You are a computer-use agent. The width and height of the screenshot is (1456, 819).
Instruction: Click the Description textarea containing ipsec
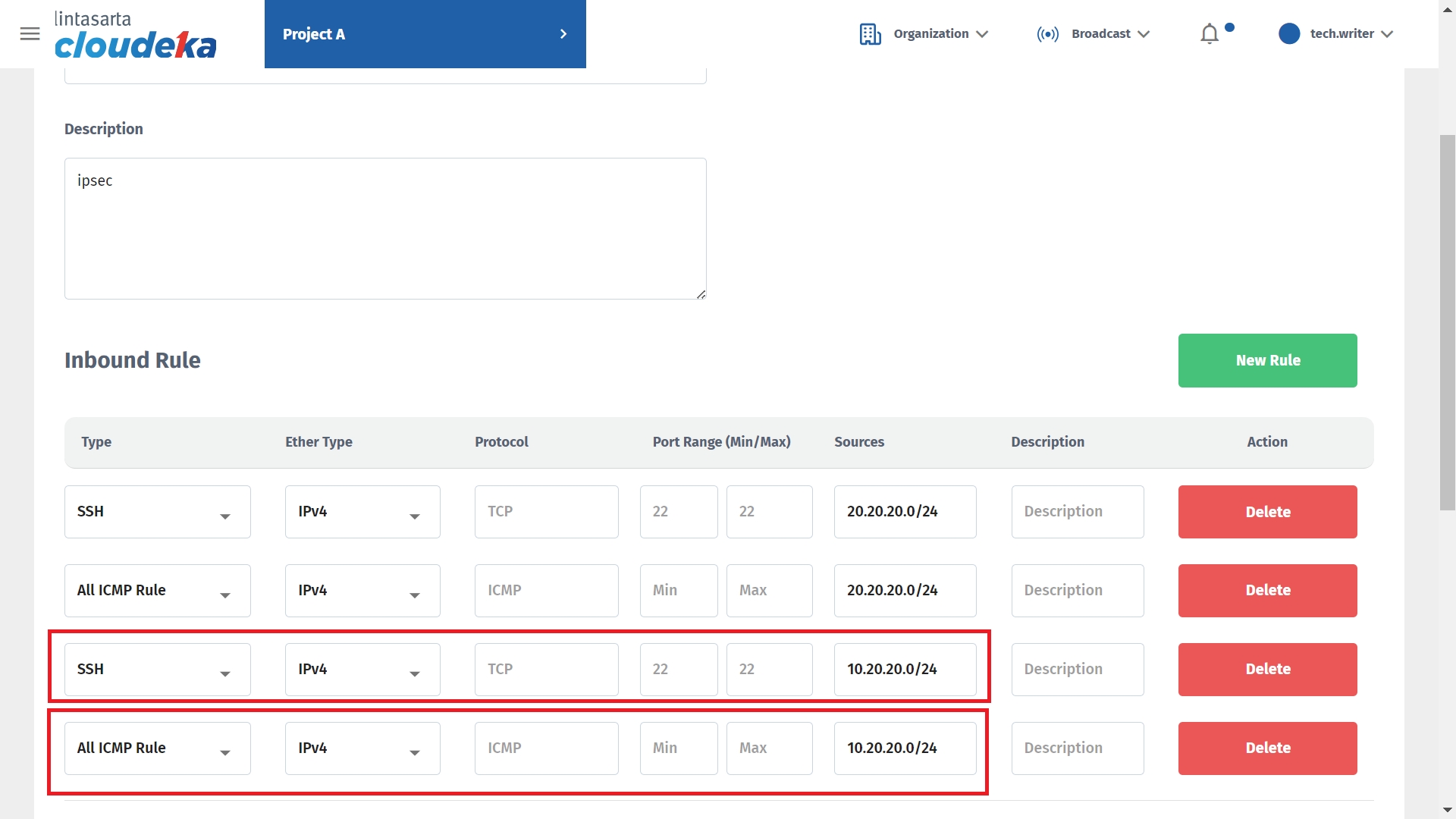pyautogui.click(x=385, y=228)
